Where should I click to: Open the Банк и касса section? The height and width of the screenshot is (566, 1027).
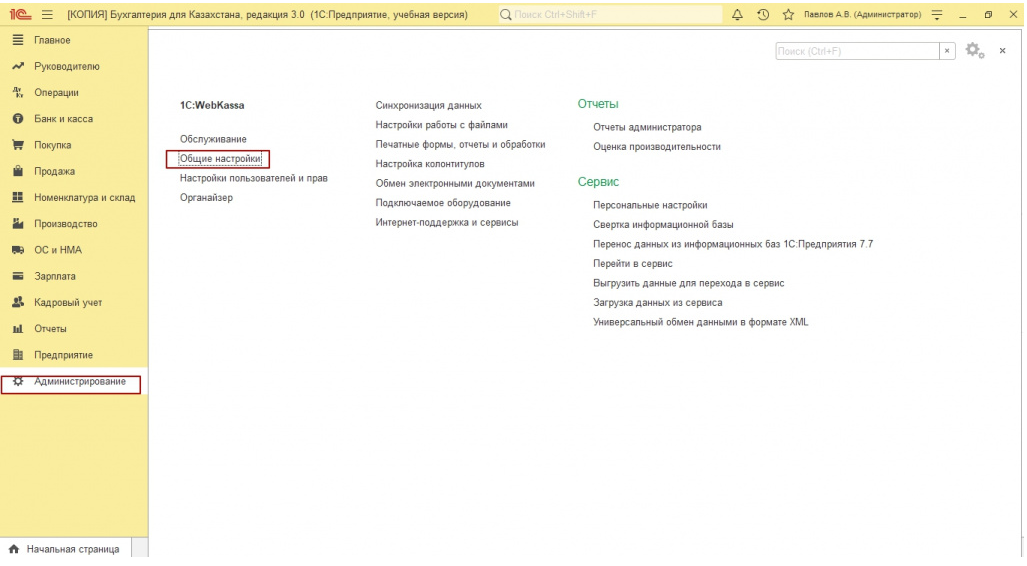coord(63,119)
